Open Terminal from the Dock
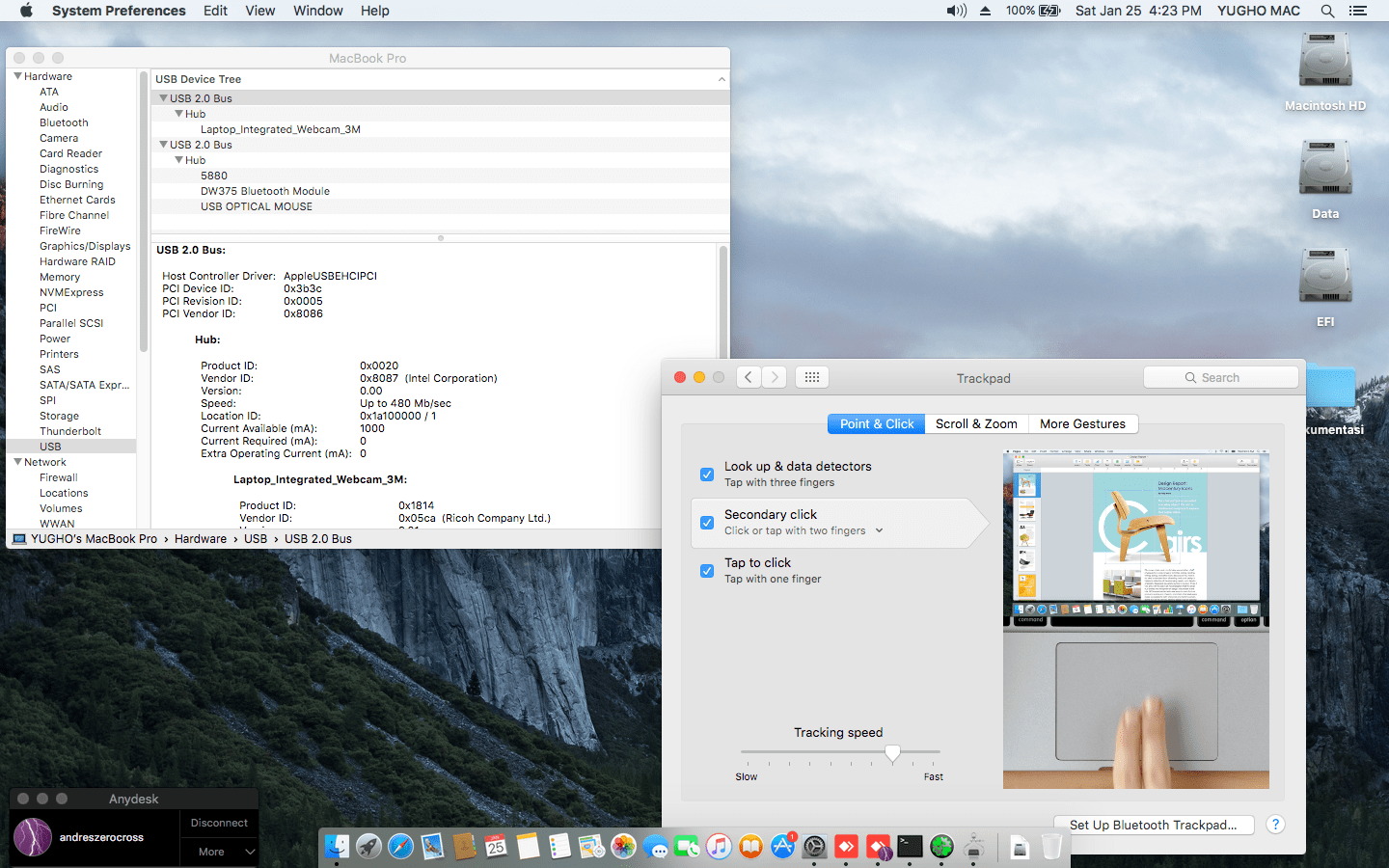 click(x=910, y=847)
